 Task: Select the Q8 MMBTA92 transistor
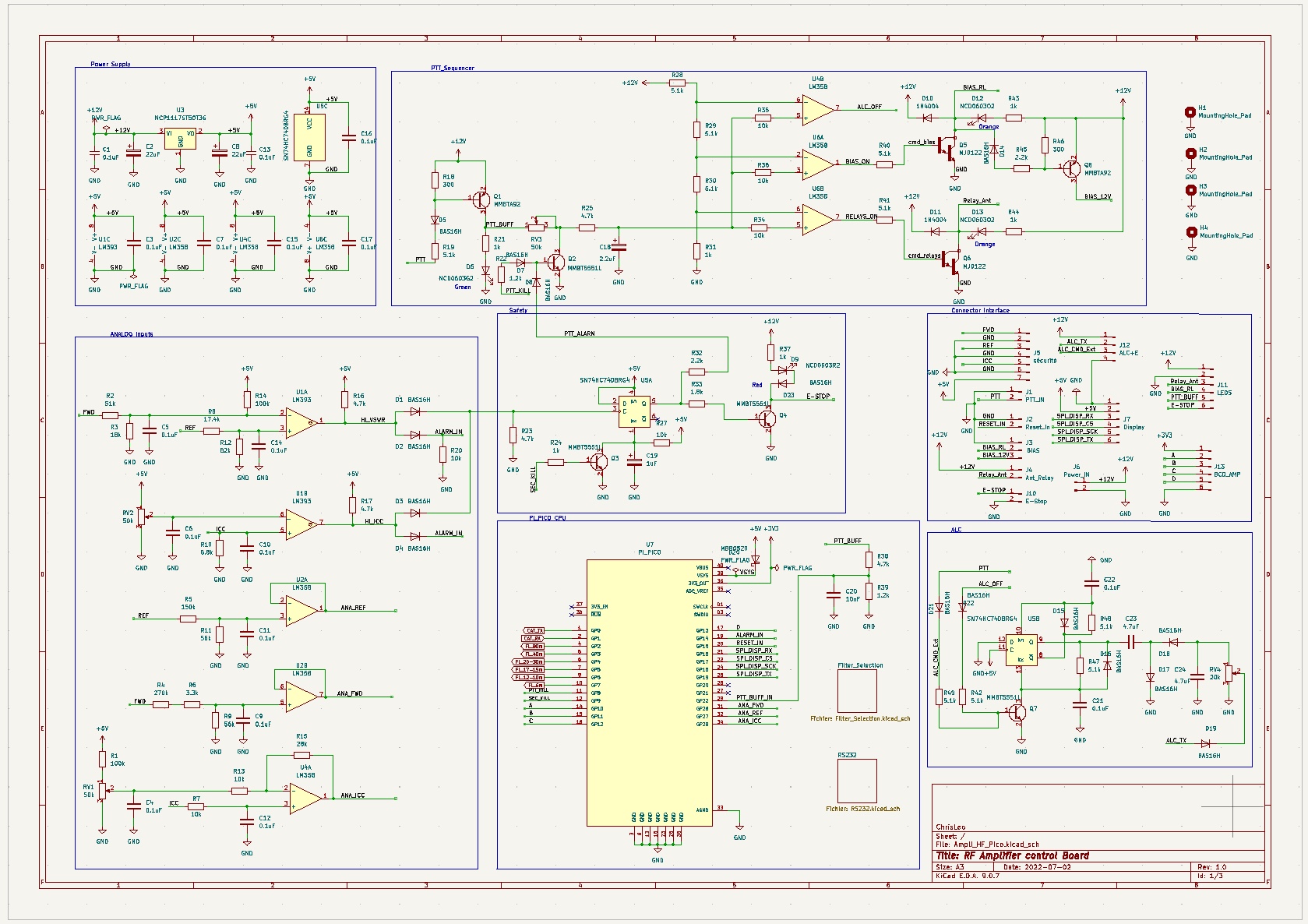tap(1072, 168)
